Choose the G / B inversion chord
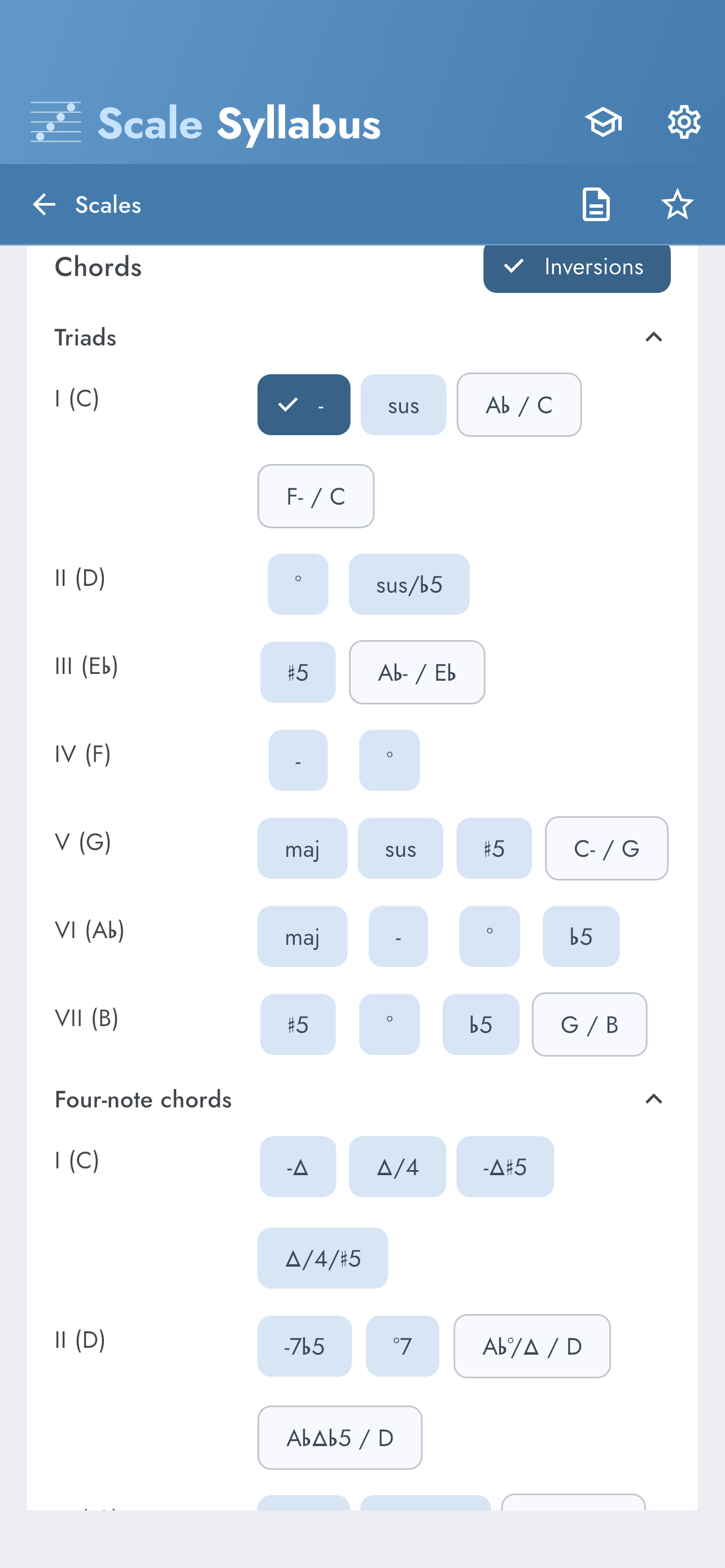The image size is (725, 1568). 589,1024
